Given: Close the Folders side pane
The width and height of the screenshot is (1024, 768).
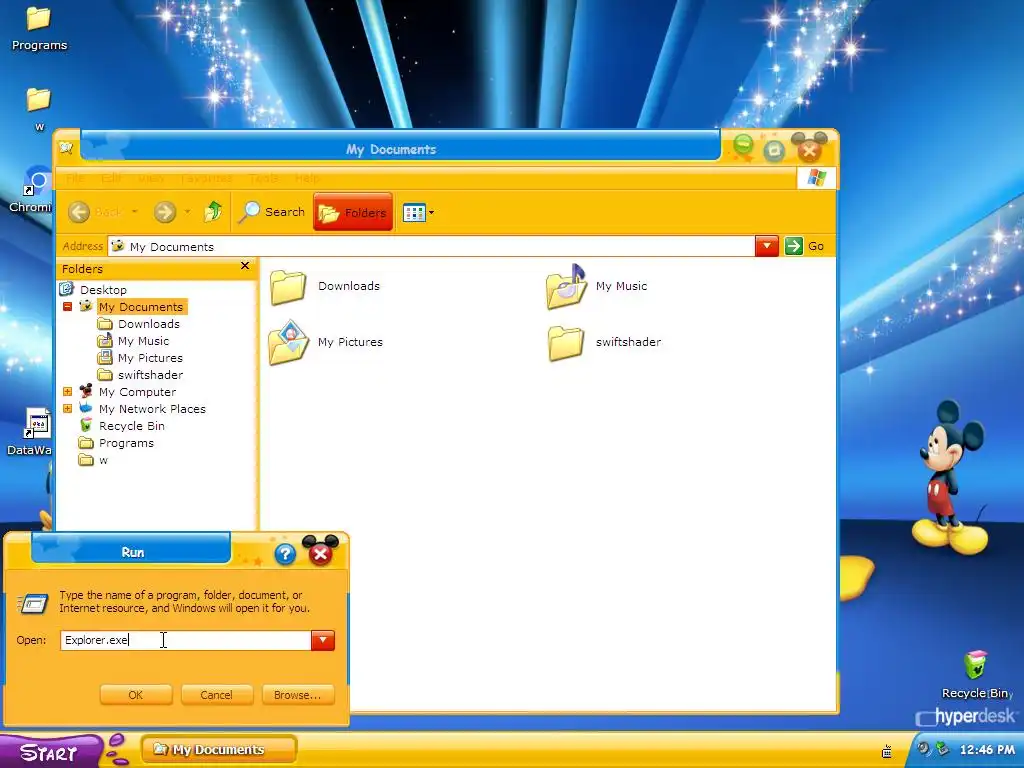Looking at the screenshot, I should tap(245, 266).
